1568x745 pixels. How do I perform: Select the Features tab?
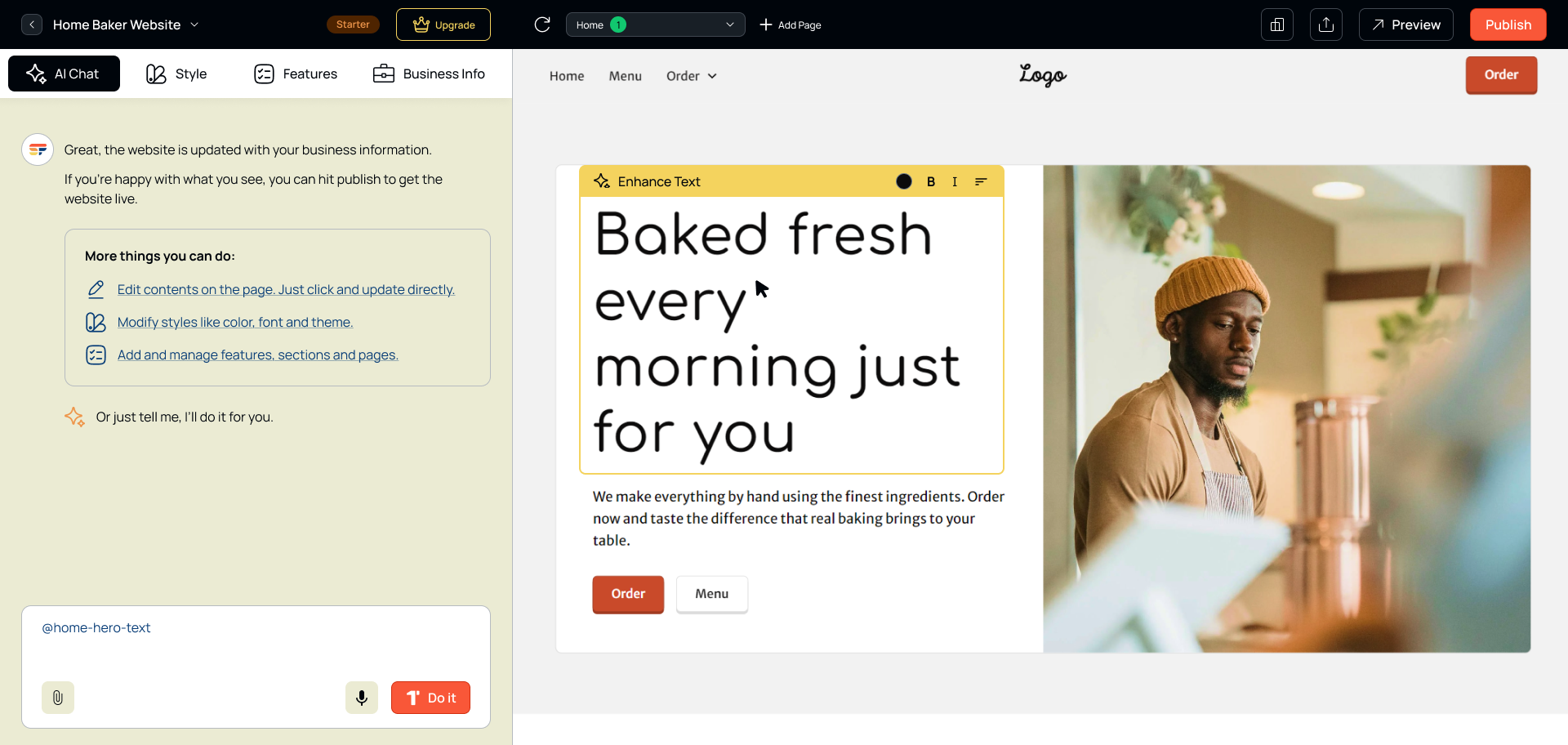296,74
